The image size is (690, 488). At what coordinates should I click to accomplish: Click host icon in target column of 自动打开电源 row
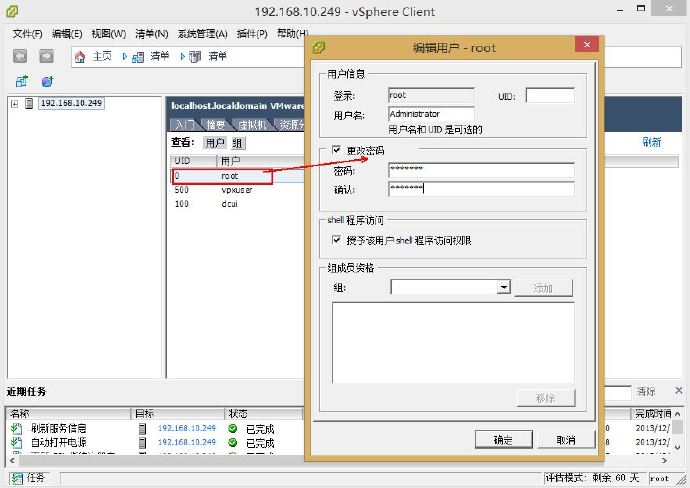click(x=143, y=442)
